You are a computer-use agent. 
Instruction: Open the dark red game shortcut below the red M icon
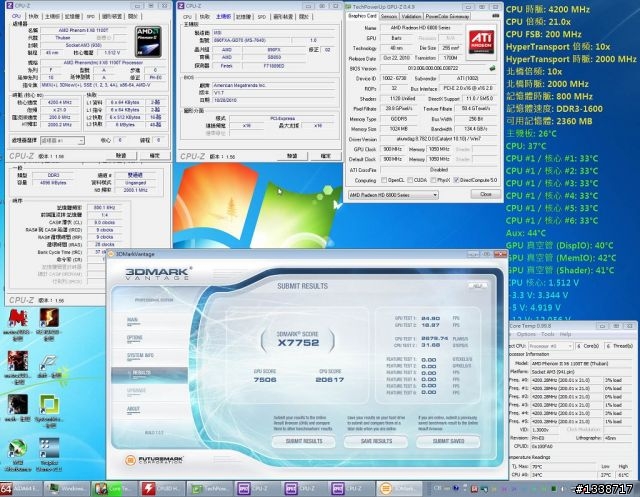tap(18, 361)
